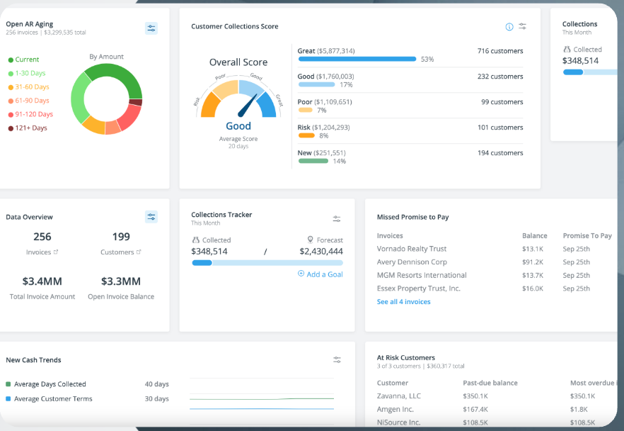Open Customer Collections Score filter settings icon

tap(523, 27)
